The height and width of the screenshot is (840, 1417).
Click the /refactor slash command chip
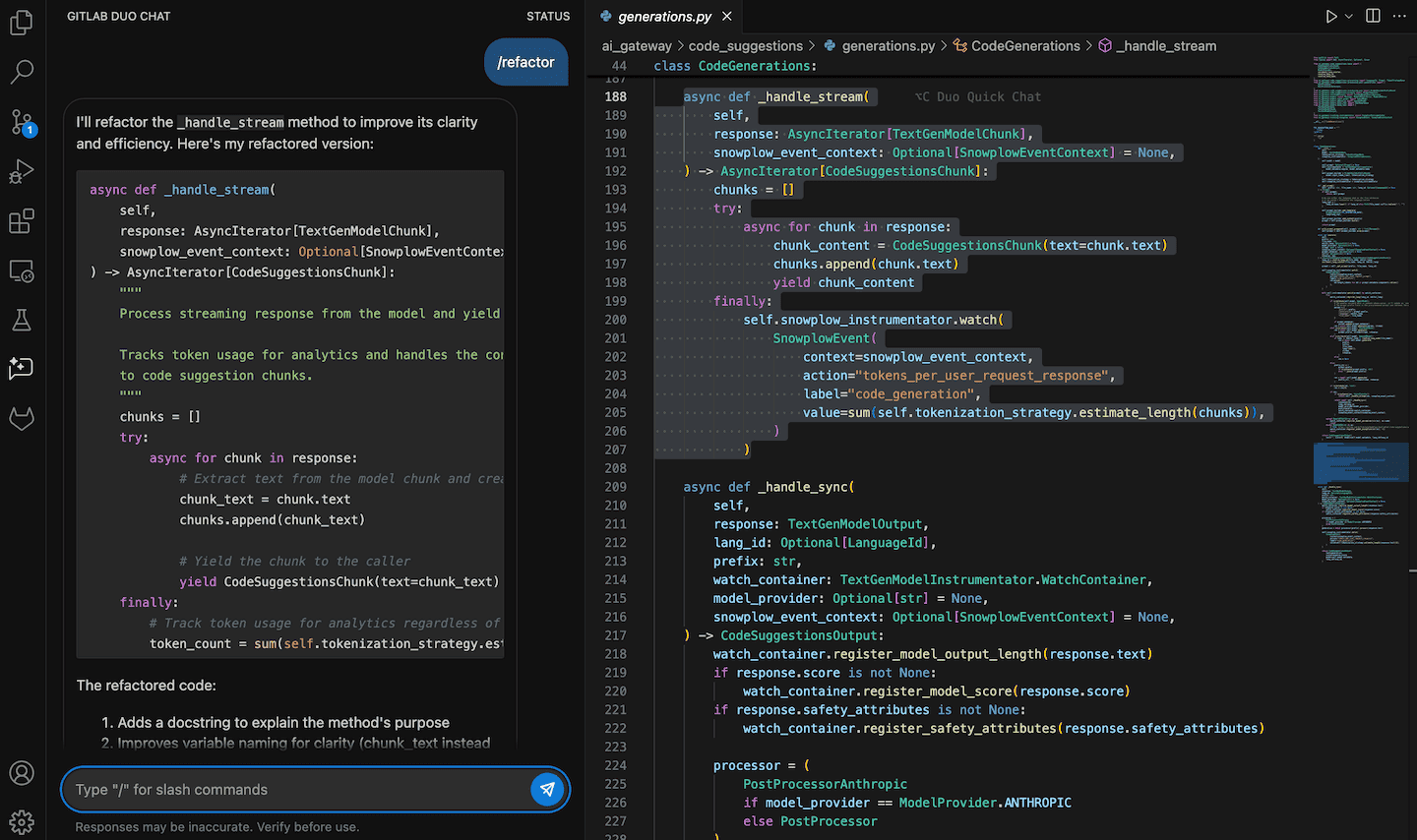(x=525, y=61)
